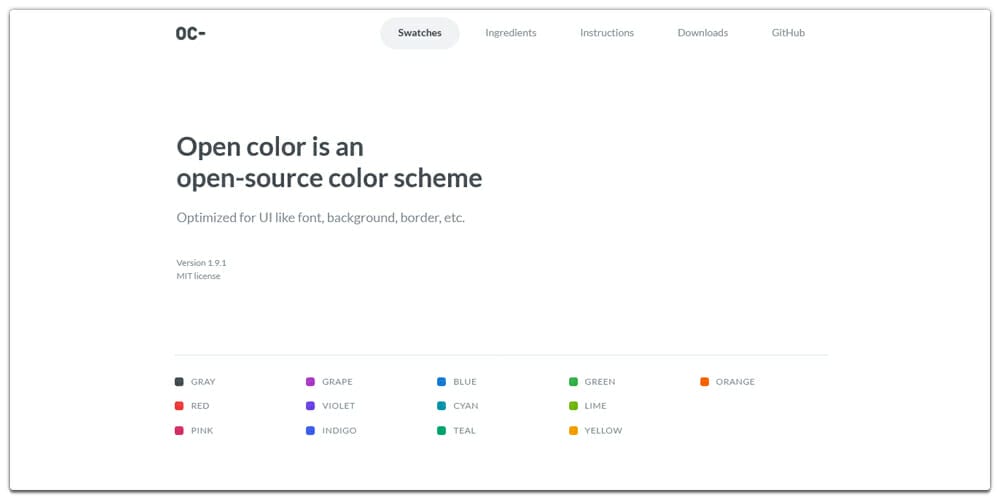Select the Swatches tab

420,33
